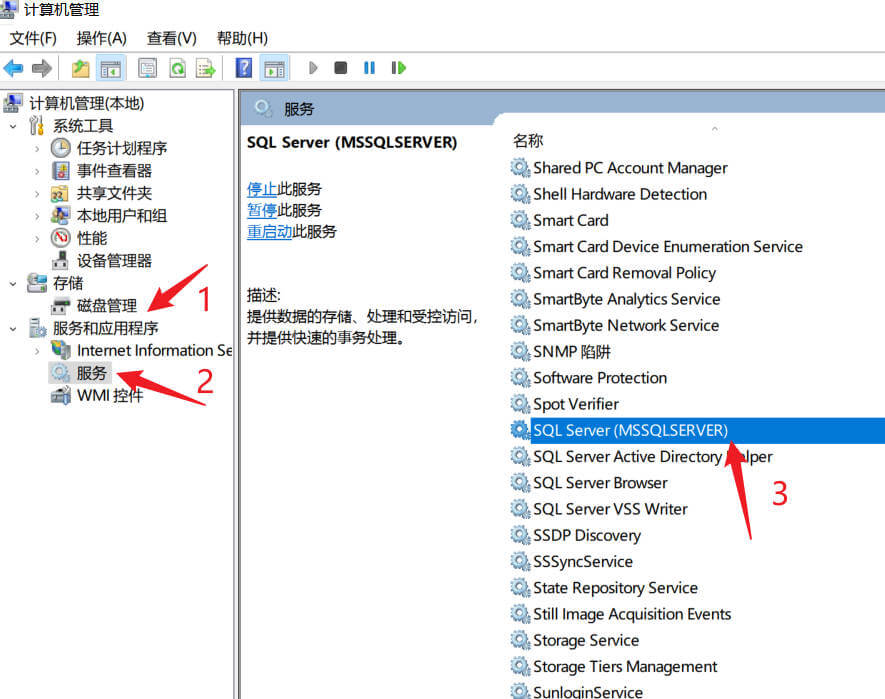
Task: Click the Start Service play icon
Action: (313, 68)
